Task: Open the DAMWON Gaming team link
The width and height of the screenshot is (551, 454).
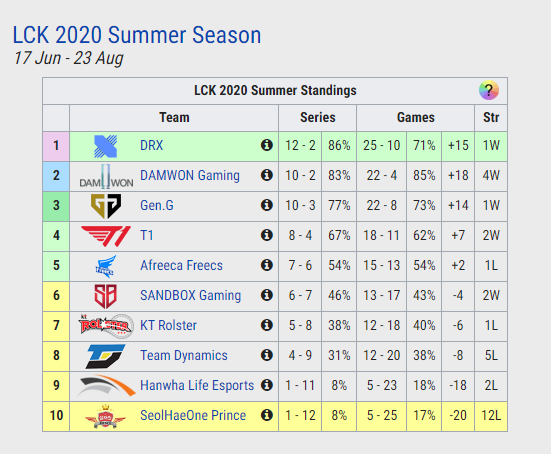Action: [190, 175]
